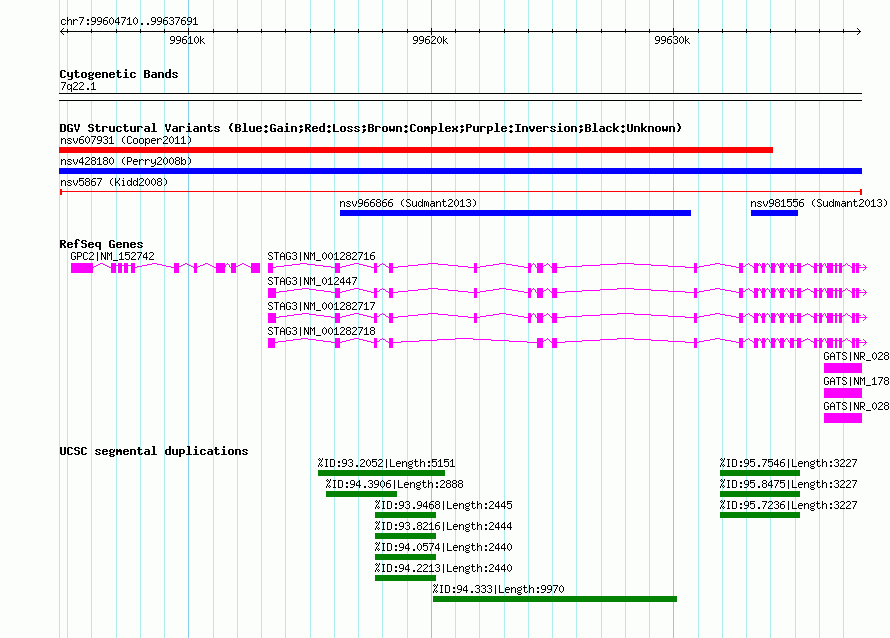
Task: Click the %ID:94.2213|Length:2440 label
Action: [x=443, y=568]
